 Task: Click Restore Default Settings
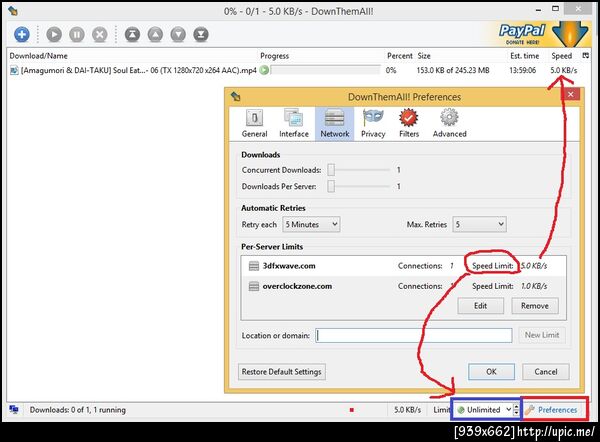282,372
